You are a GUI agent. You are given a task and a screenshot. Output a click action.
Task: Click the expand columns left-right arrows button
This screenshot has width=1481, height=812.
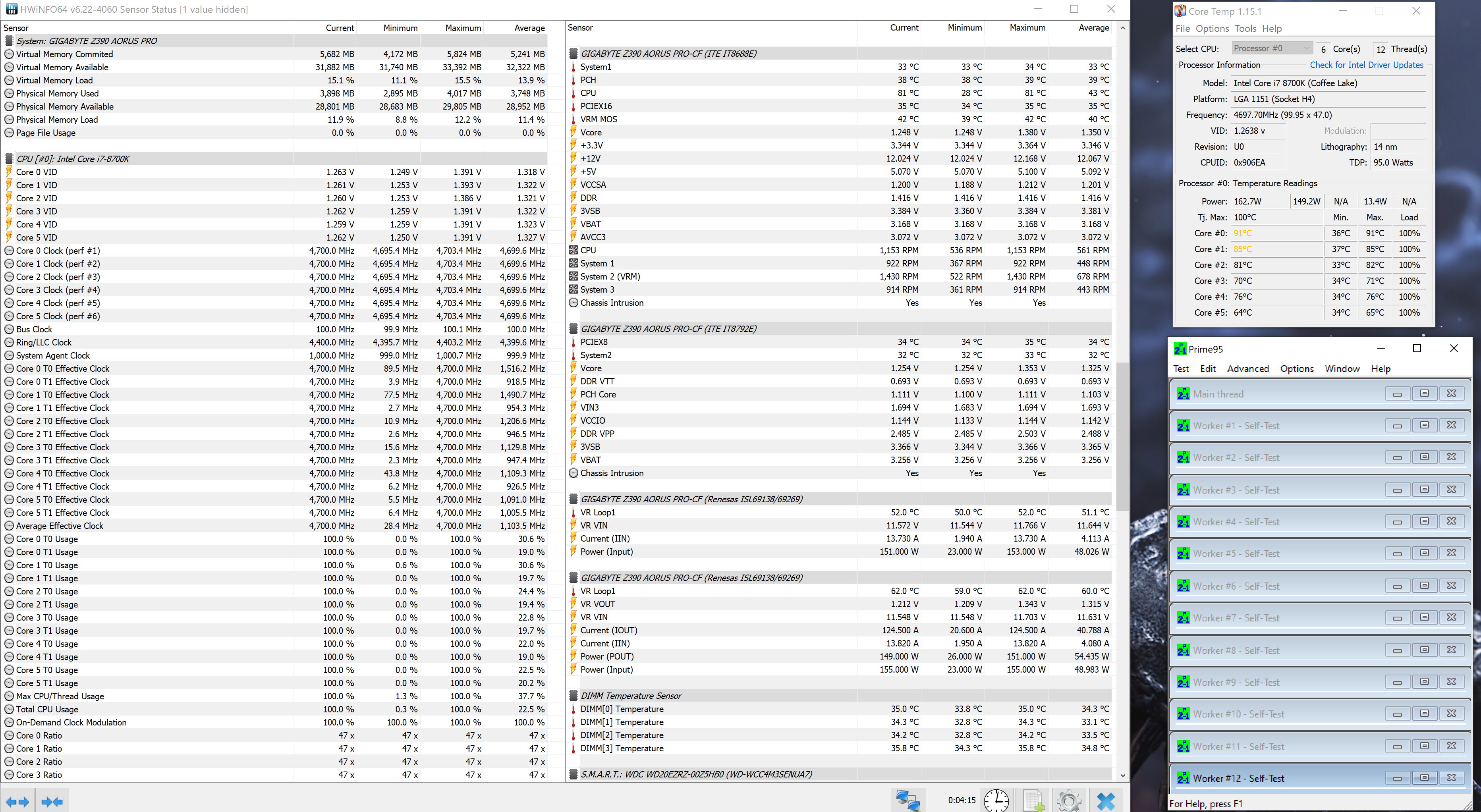coord(17,801)
